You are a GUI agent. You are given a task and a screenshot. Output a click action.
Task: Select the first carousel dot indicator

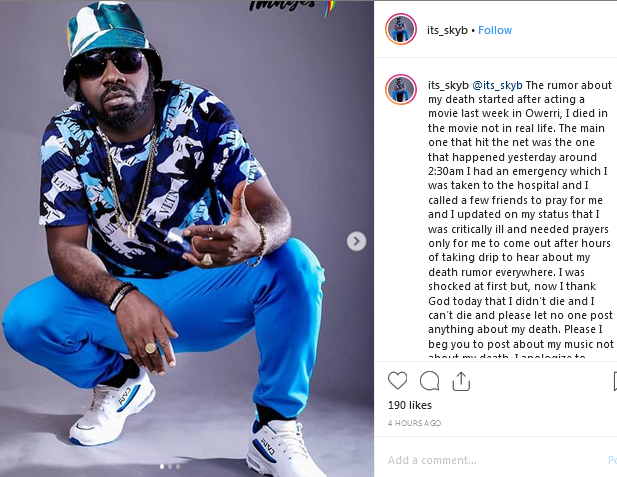162,466
